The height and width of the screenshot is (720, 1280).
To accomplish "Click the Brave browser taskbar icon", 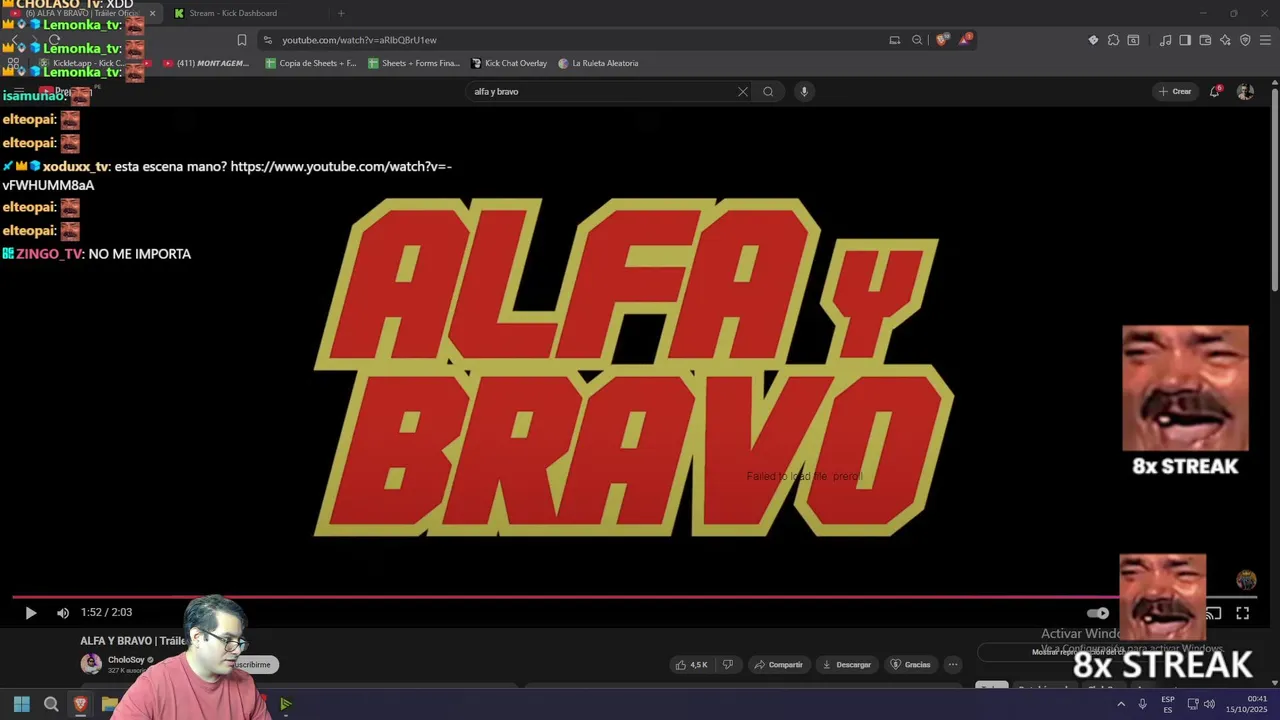I will point(80,704).
